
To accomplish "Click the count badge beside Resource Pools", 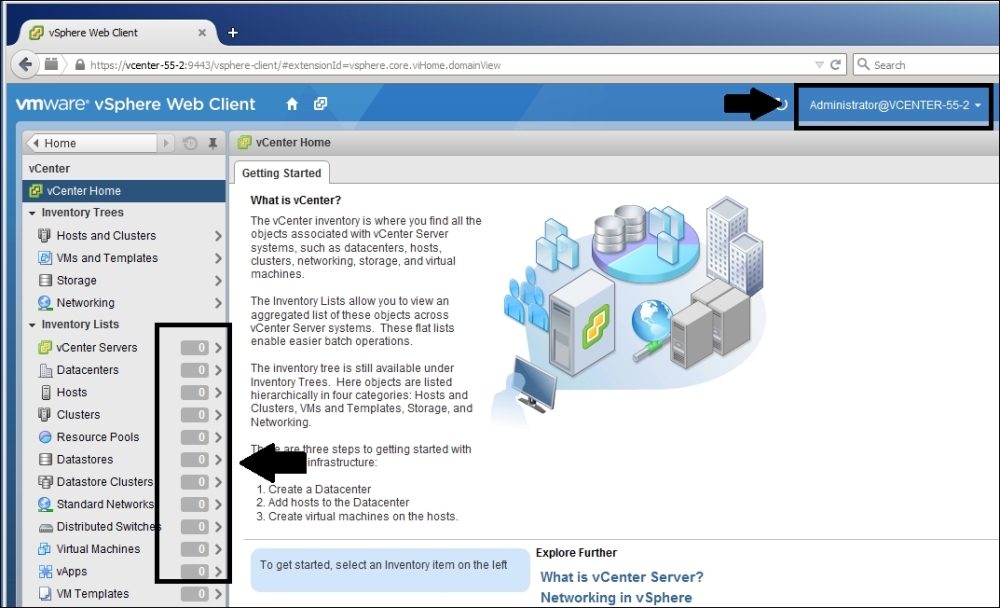I will click(195, 437).
